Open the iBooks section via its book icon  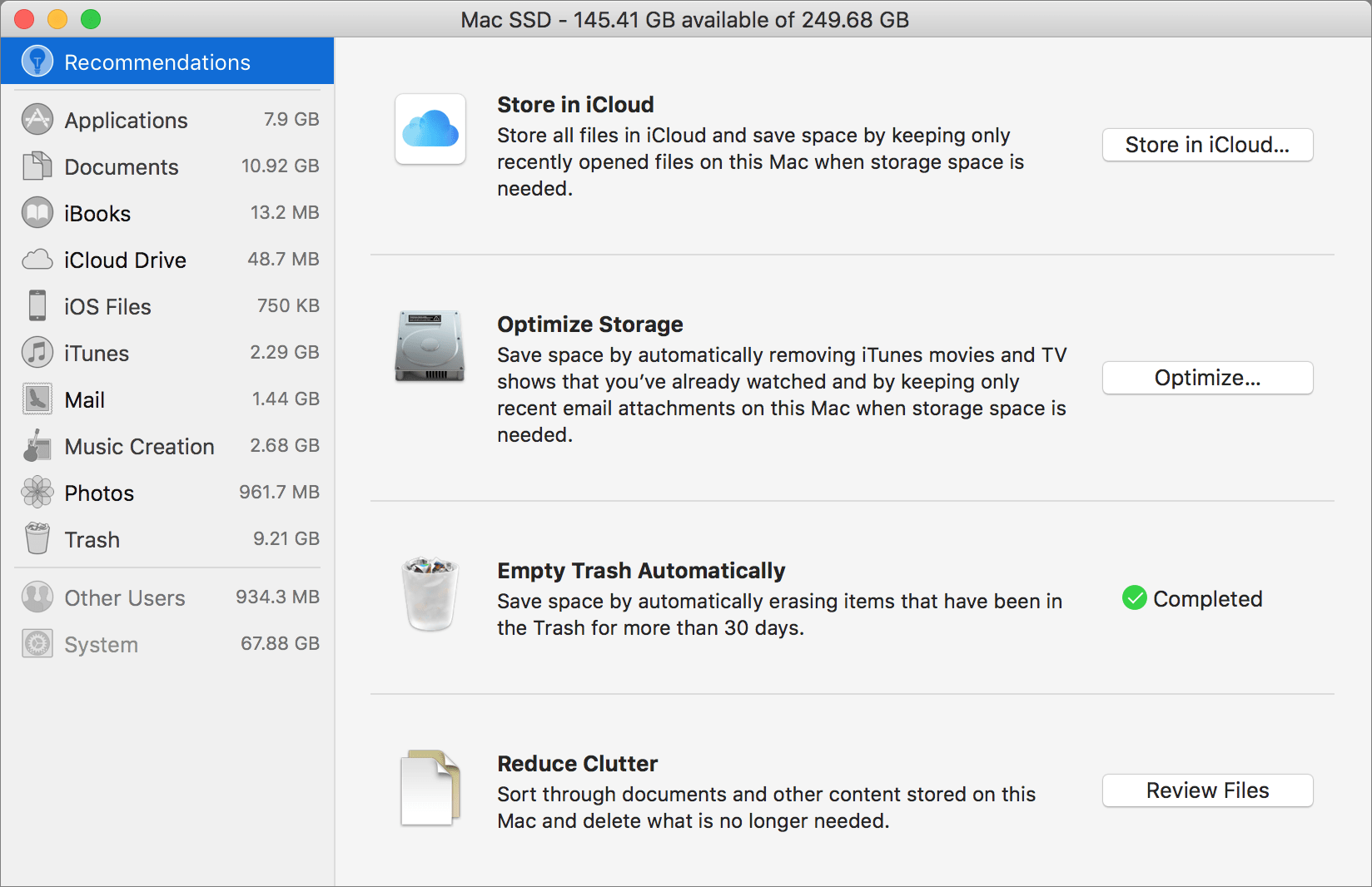click(37, 212)
